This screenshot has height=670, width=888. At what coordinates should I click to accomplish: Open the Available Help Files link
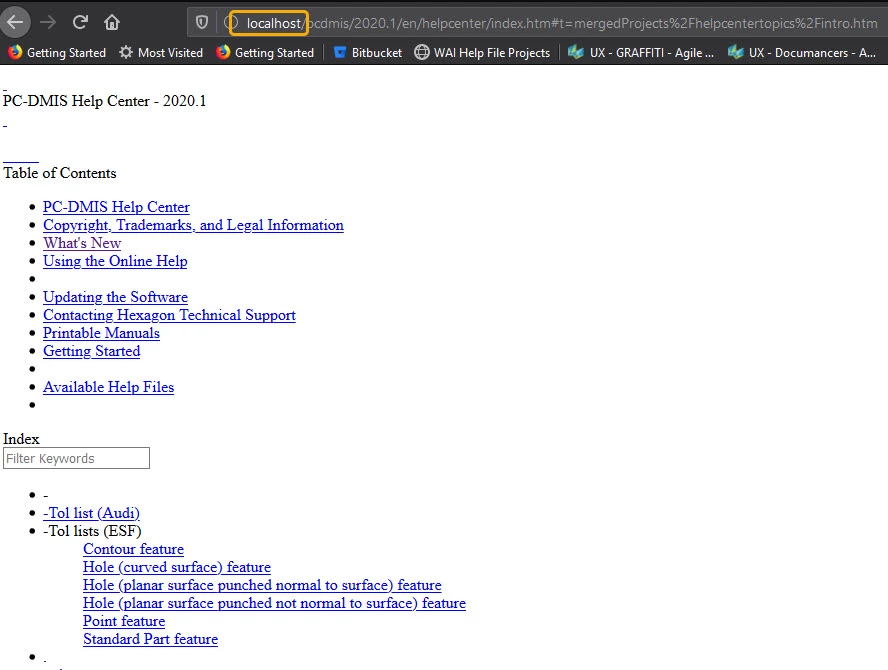coord(109,387)
